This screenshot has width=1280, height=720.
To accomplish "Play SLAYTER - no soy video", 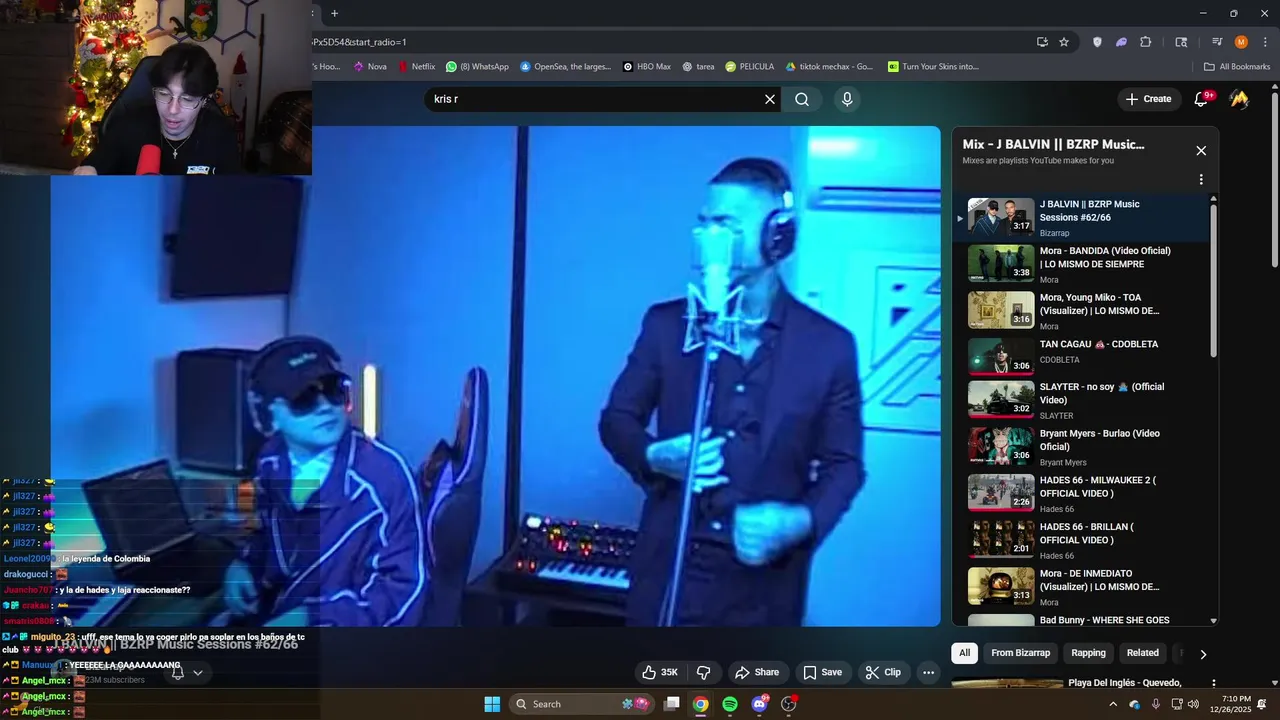I will 1082,400.
